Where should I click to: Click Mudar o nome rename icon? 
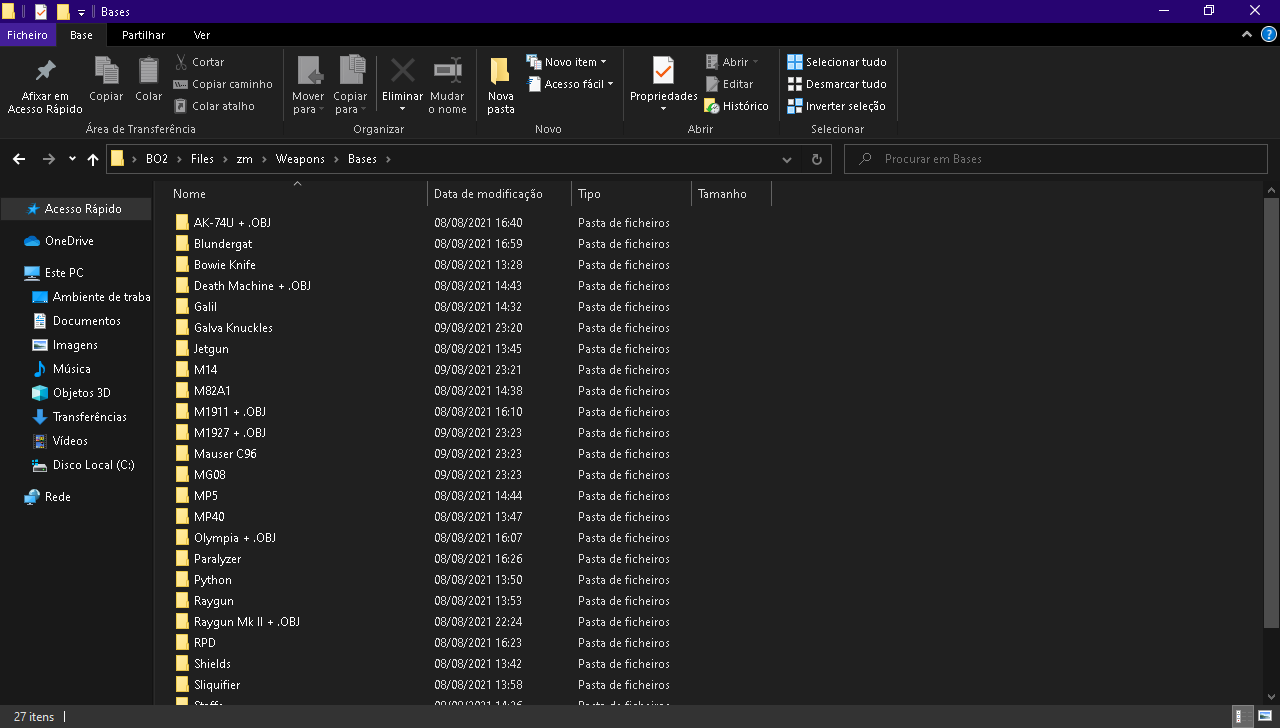(447, 71)
